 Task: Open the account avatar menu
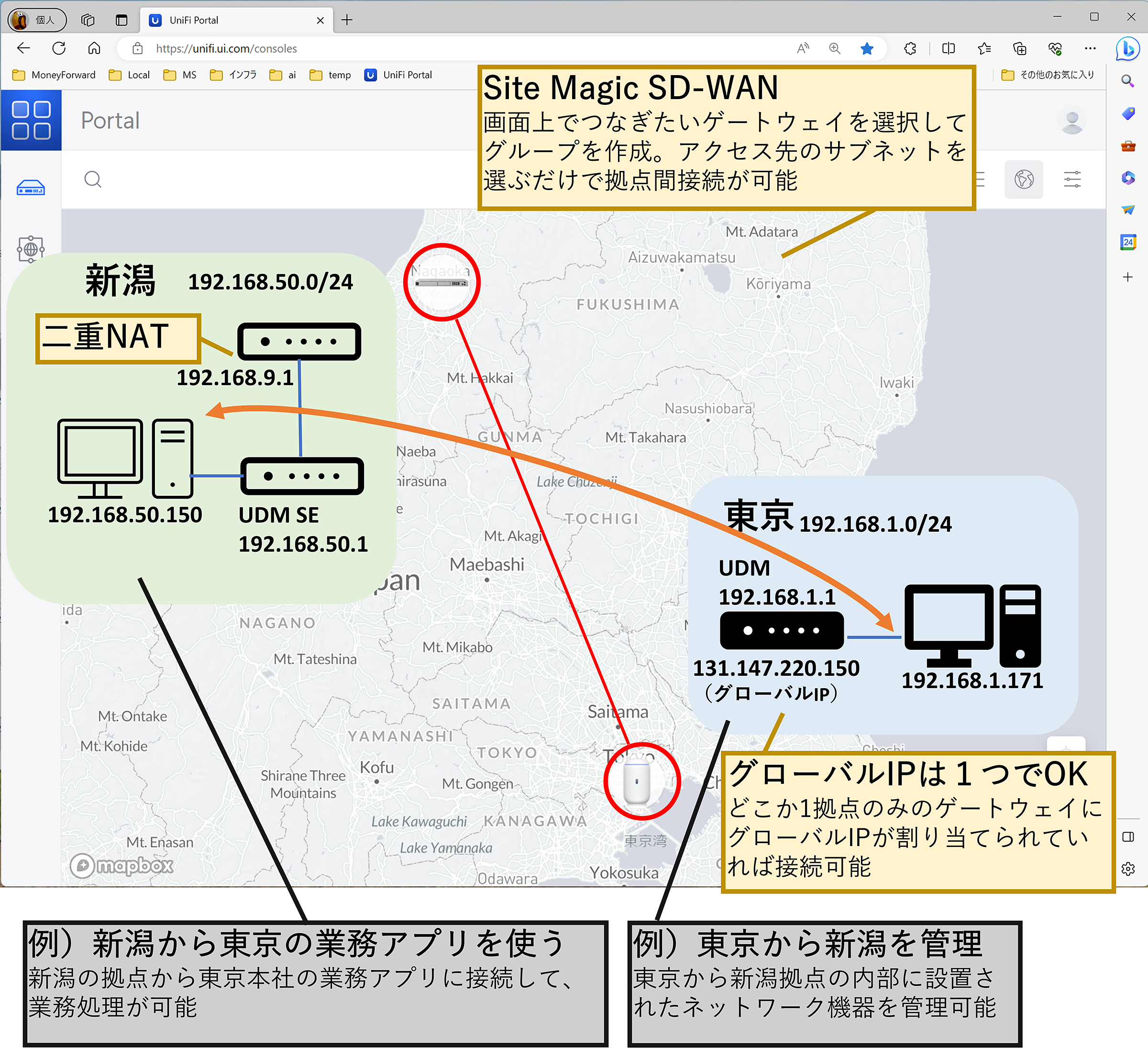(x=1072, y=121)
